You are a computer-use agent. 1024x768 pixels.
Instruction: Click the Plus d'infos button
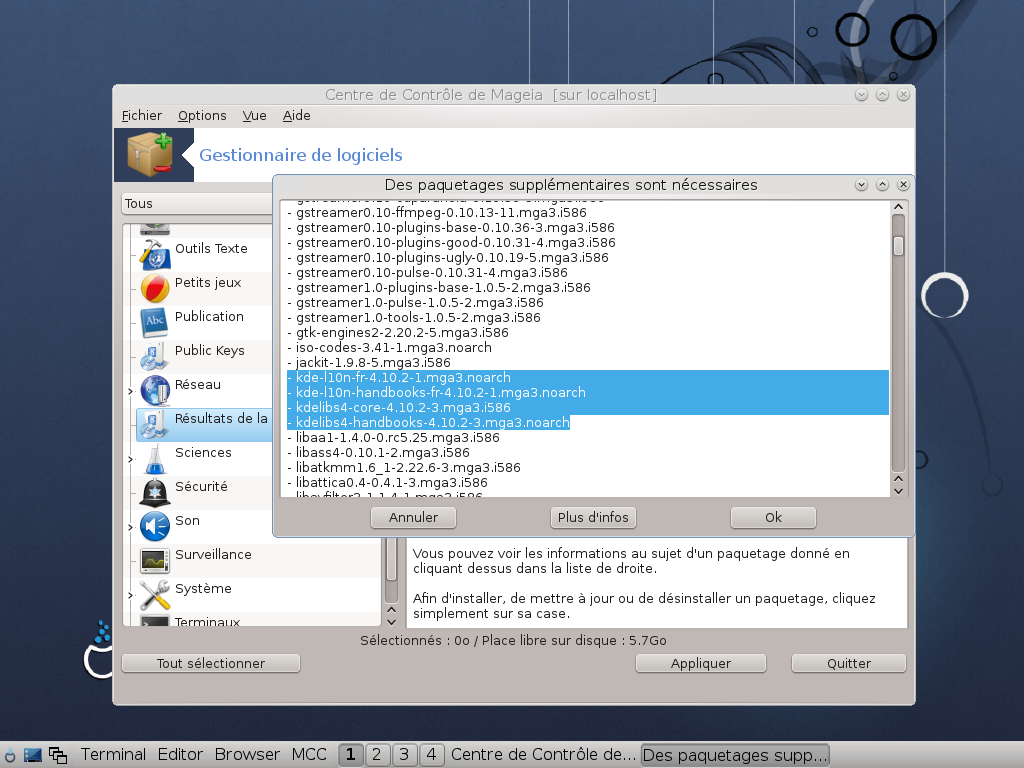(x=593, y=517)
